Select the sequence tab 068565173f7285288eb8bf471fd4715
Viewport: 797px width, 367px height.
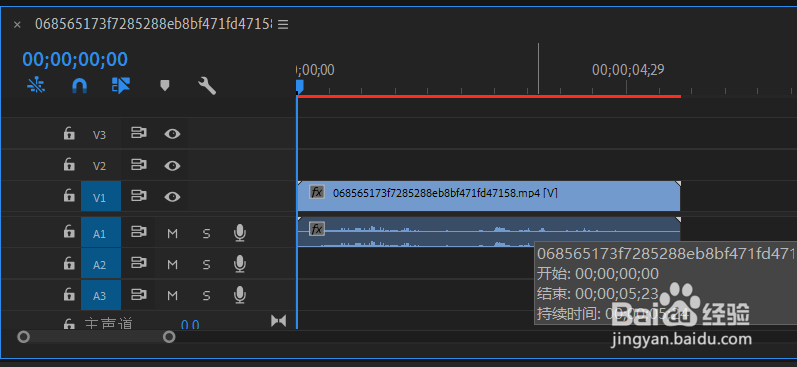tap(153, 24)
